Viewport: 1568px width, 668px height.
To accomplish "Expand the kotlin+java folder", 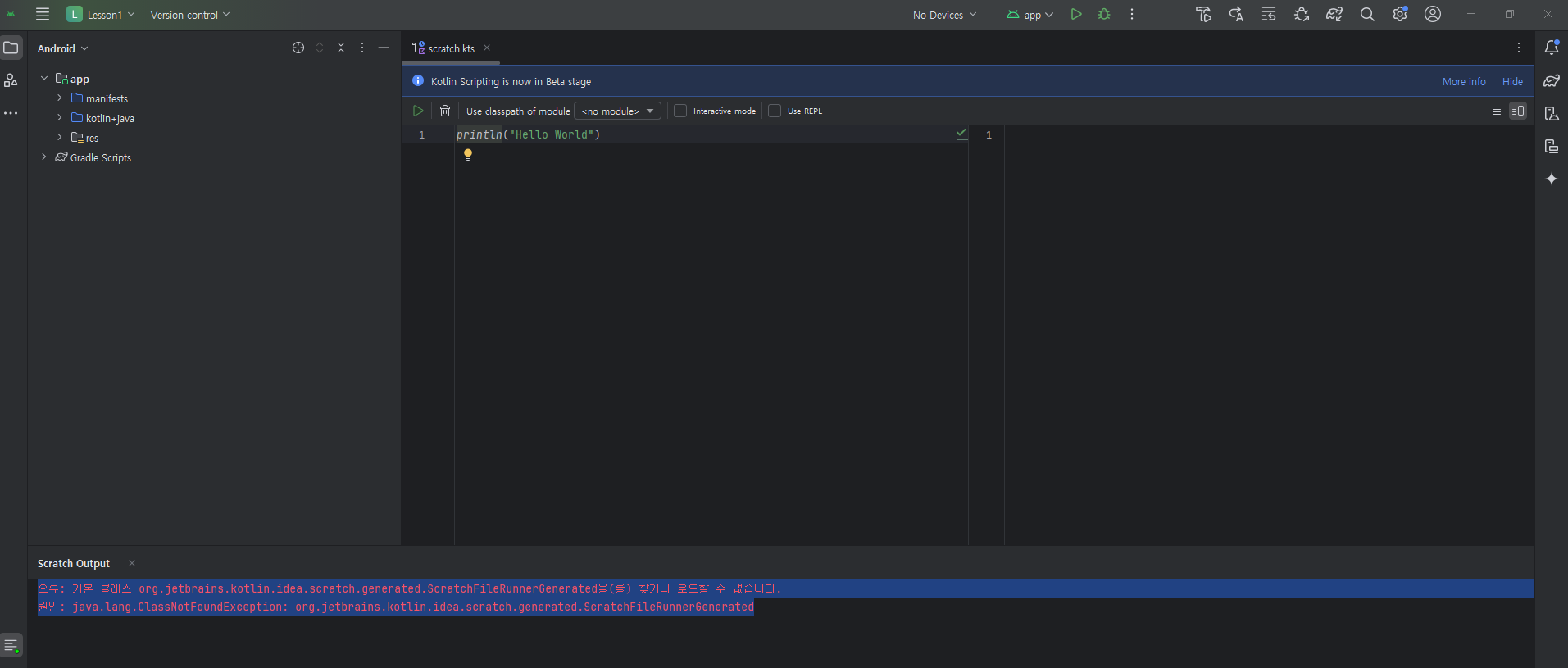I will click(x=60, y=118).
